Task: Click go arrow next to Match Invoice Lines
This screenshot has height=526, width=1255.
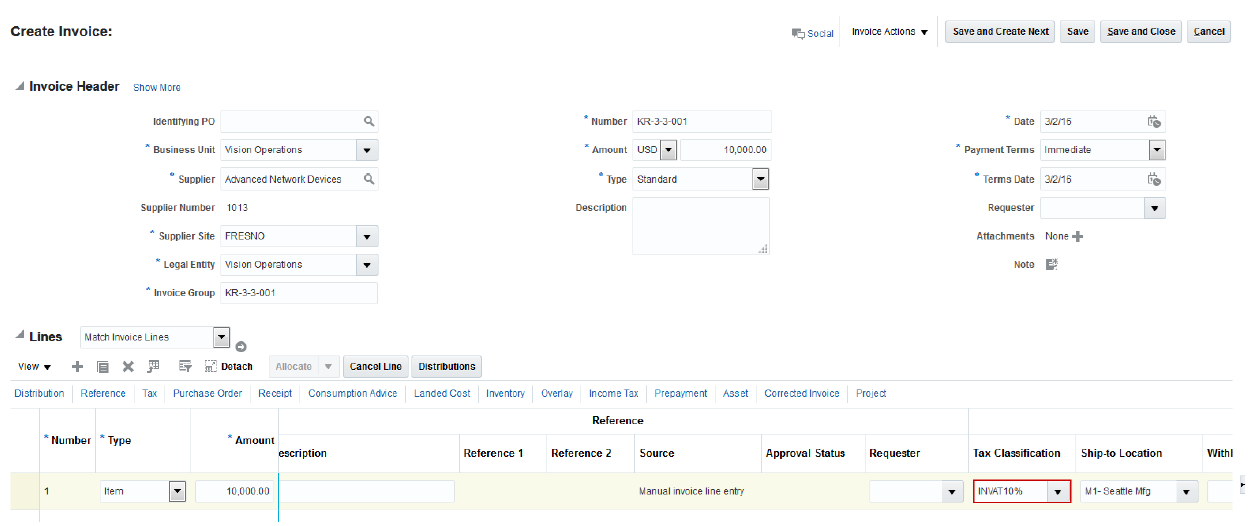Action: [x=241, y=346]
